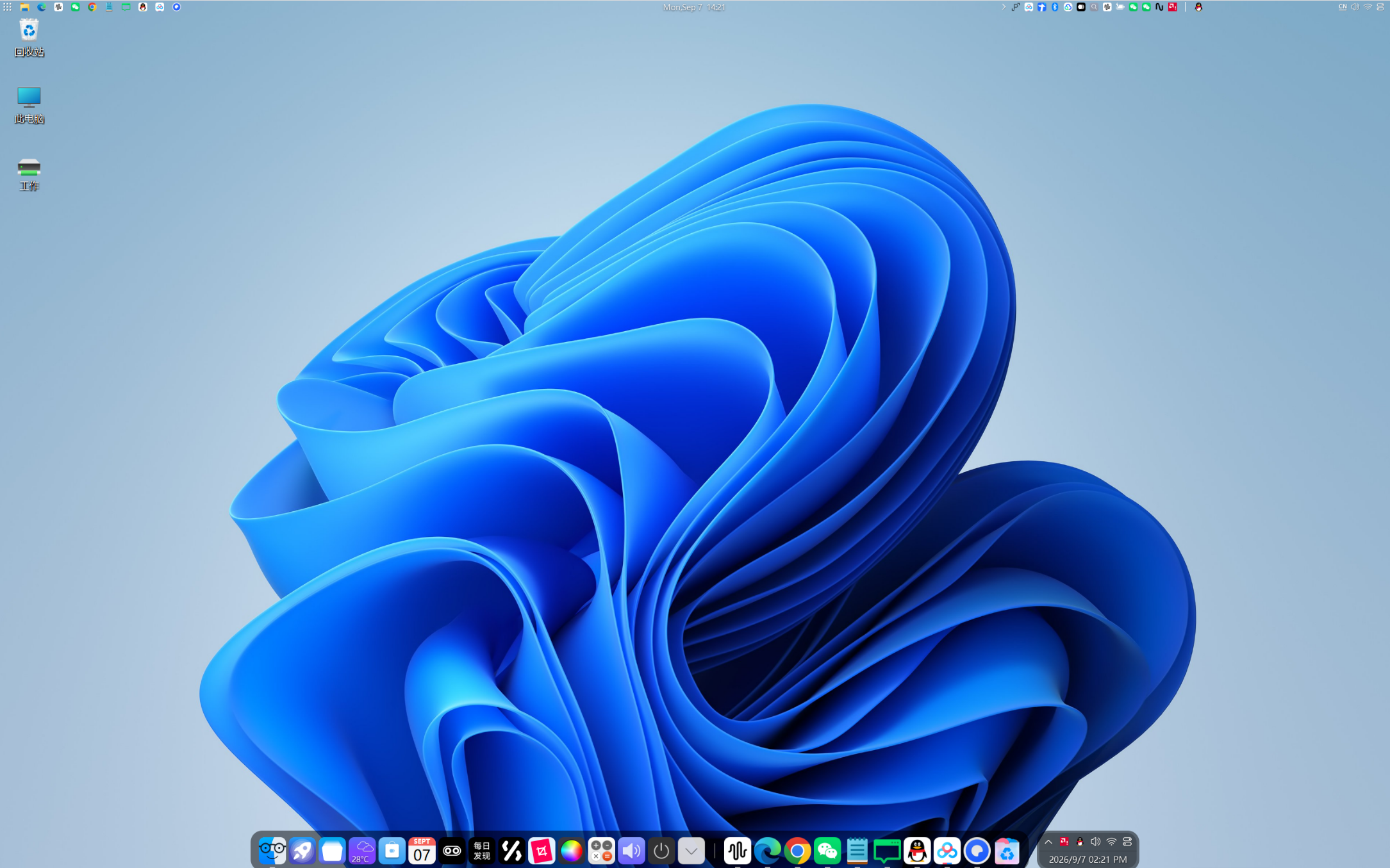The height and width of the screenshot is (868, 1390).
Task: Click the cloud sync icon beside Bluetooth
Action: click(x=1068, y=7)
